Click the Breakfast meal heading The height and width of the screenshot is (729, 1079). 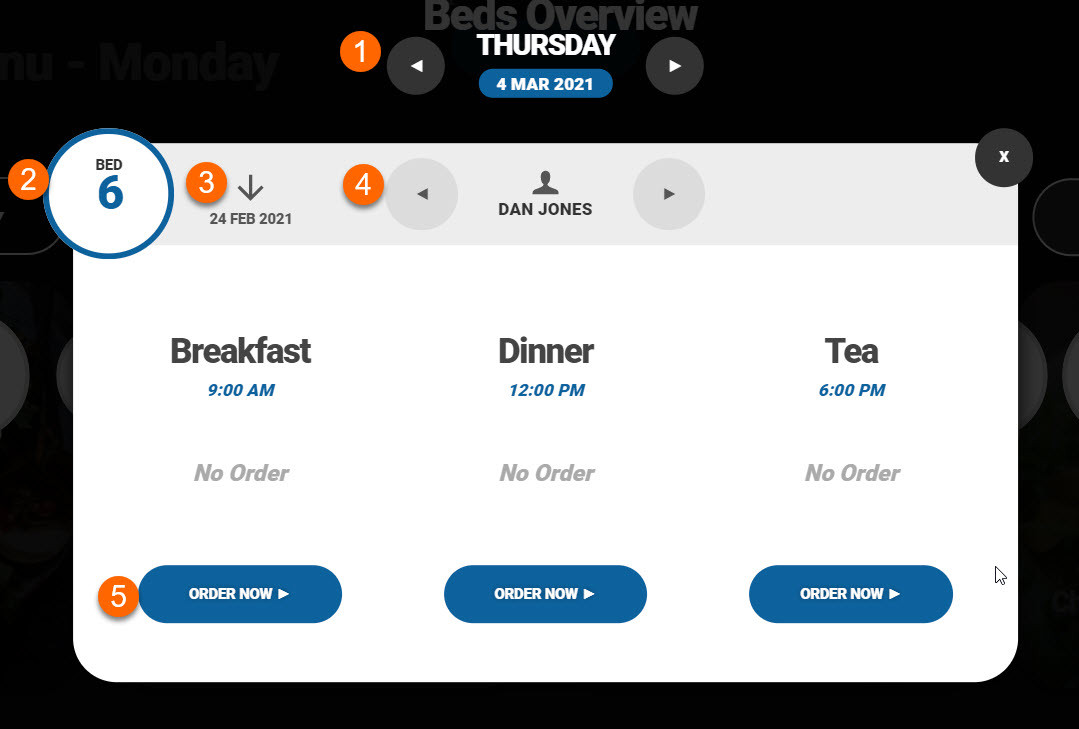tap(241, 351)
